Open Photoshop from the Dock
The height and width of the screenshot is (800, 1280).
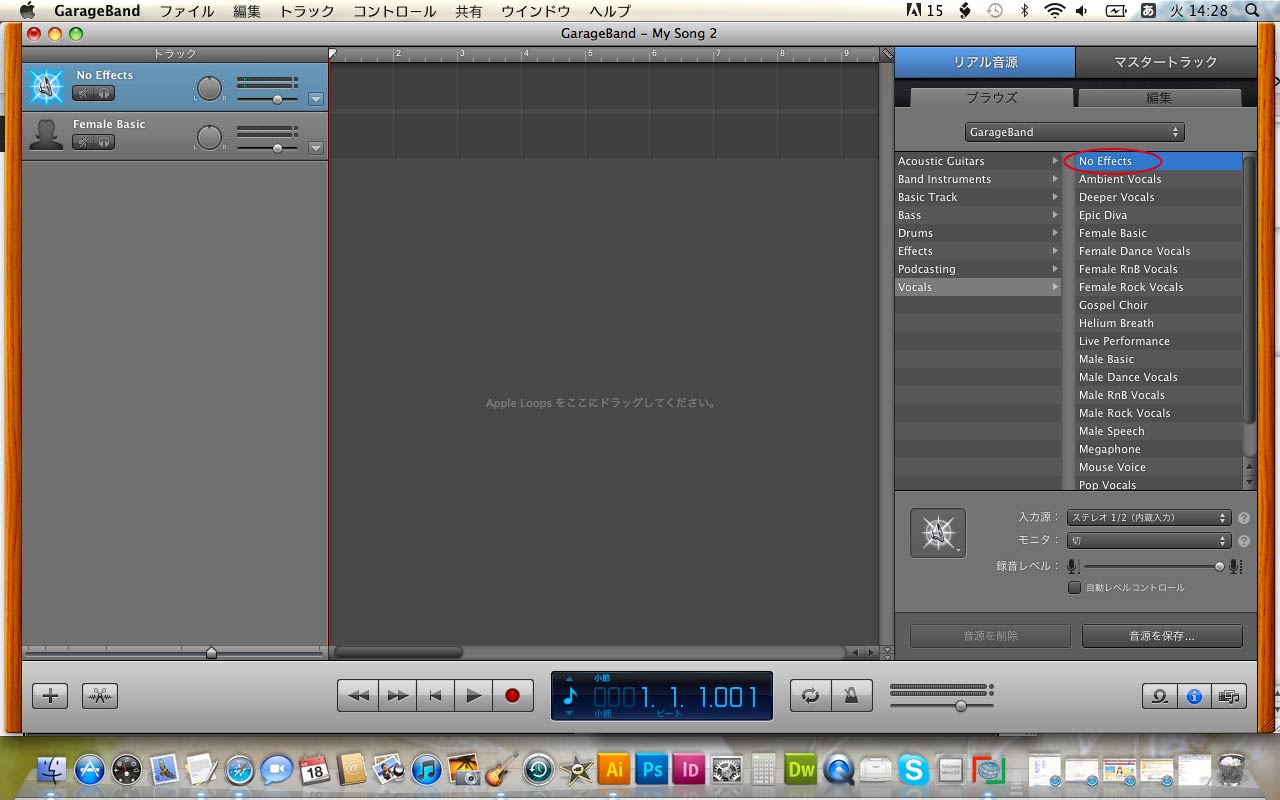pyautogui.click(x=652, y=769)
